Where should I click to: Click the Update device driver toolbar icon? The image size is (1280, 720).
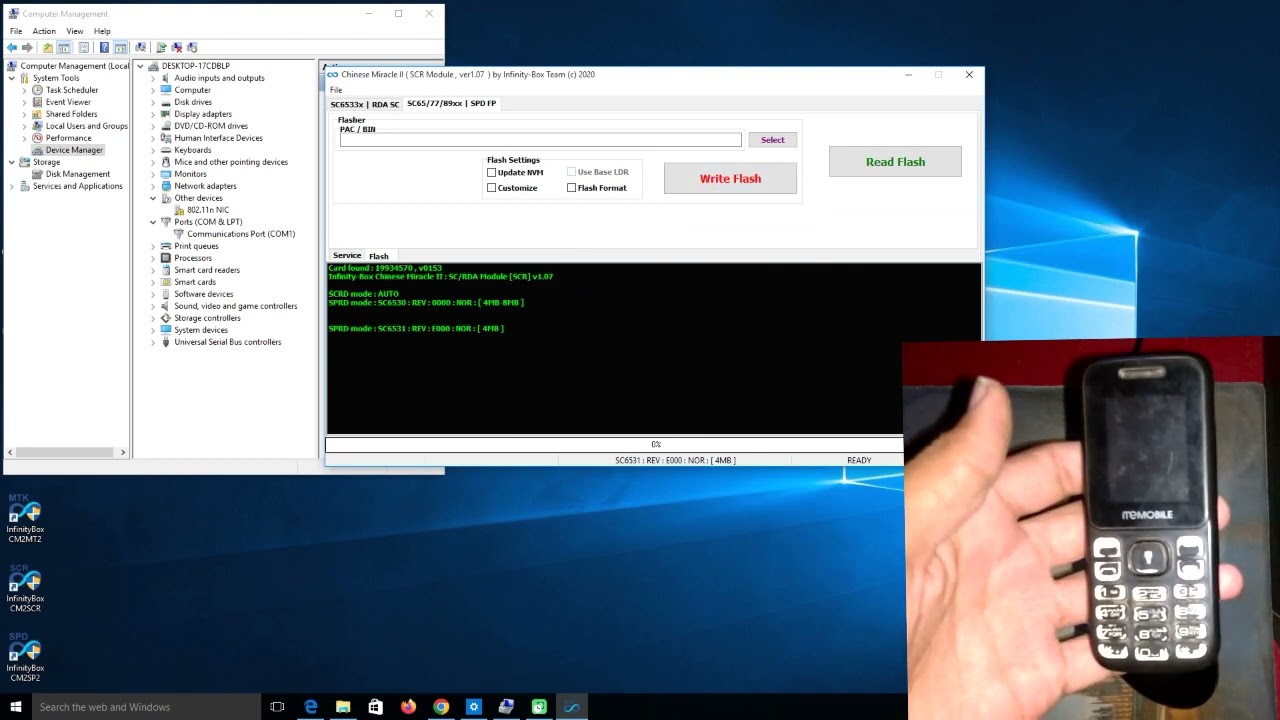tap(161, 47)
